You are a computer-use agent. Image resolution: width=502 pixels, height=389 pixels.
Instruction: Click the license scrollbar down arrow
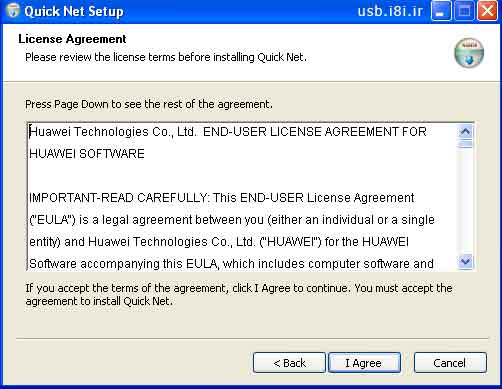[465, 261]
